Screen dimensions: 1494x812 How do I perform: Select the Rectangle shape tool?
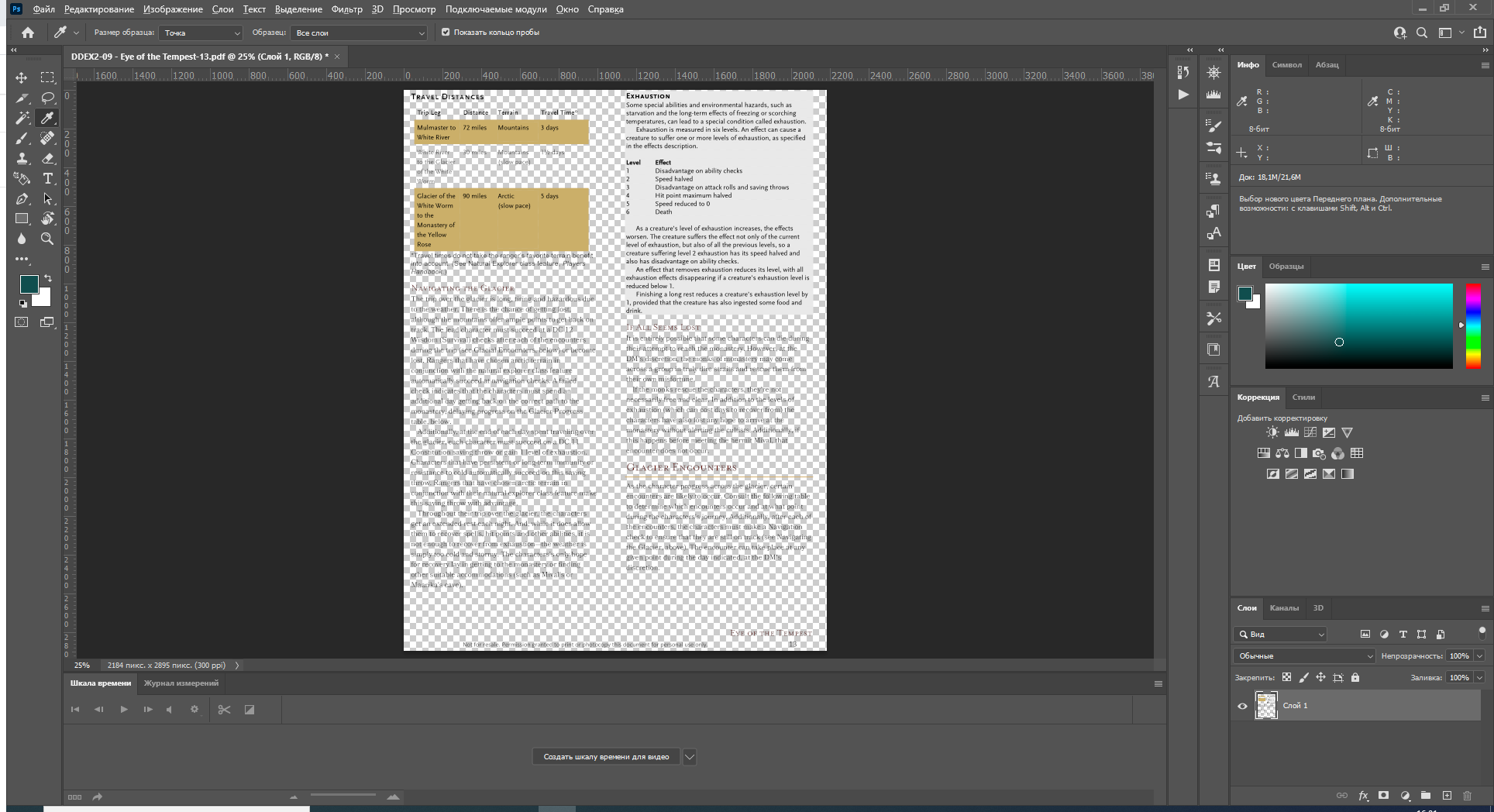click(22, 218)
